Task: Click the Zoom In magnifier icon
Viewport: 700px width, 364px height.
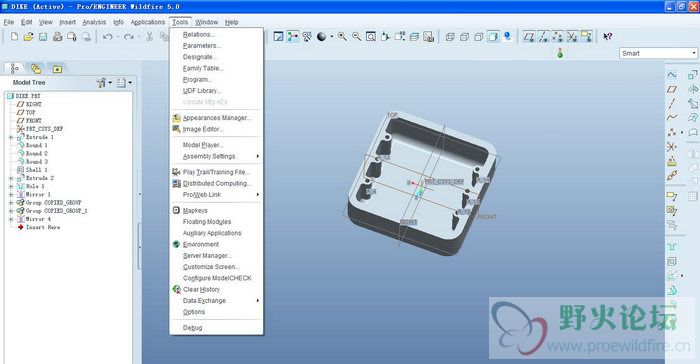Action: [342, 37]
